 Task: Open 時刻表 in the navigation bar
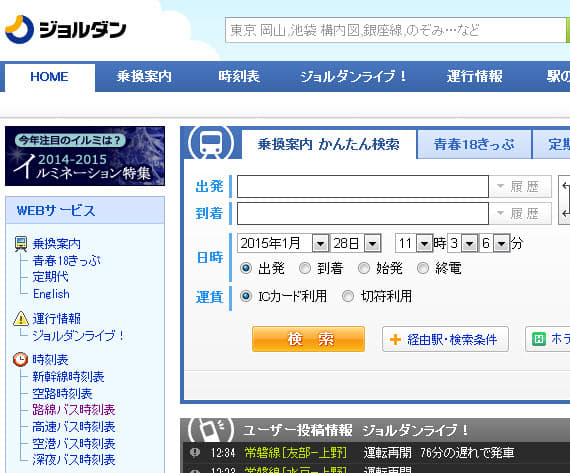click(x=239, y=77)
